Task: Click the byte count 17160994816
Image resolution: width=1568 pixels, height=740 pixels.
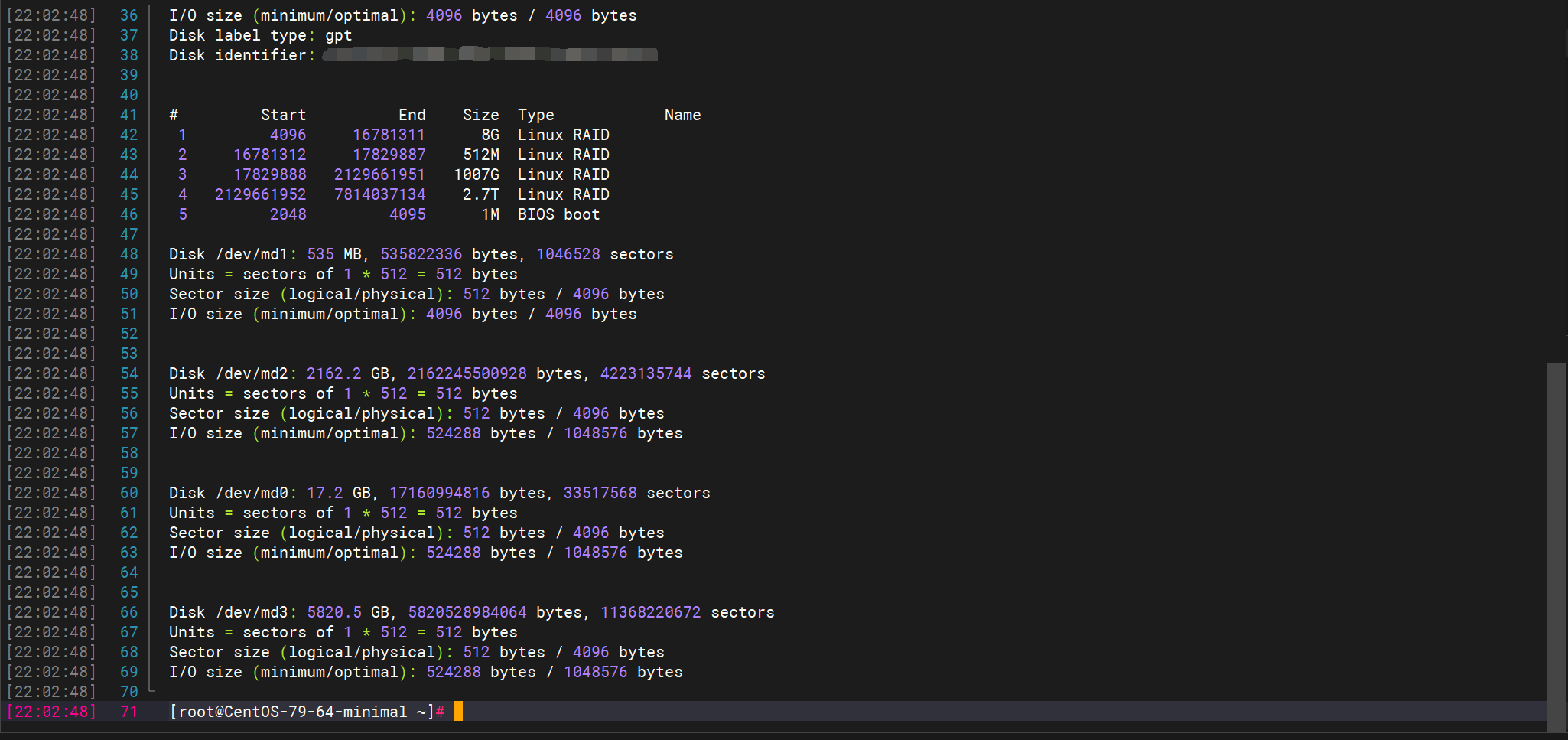Action: (440, 493)
